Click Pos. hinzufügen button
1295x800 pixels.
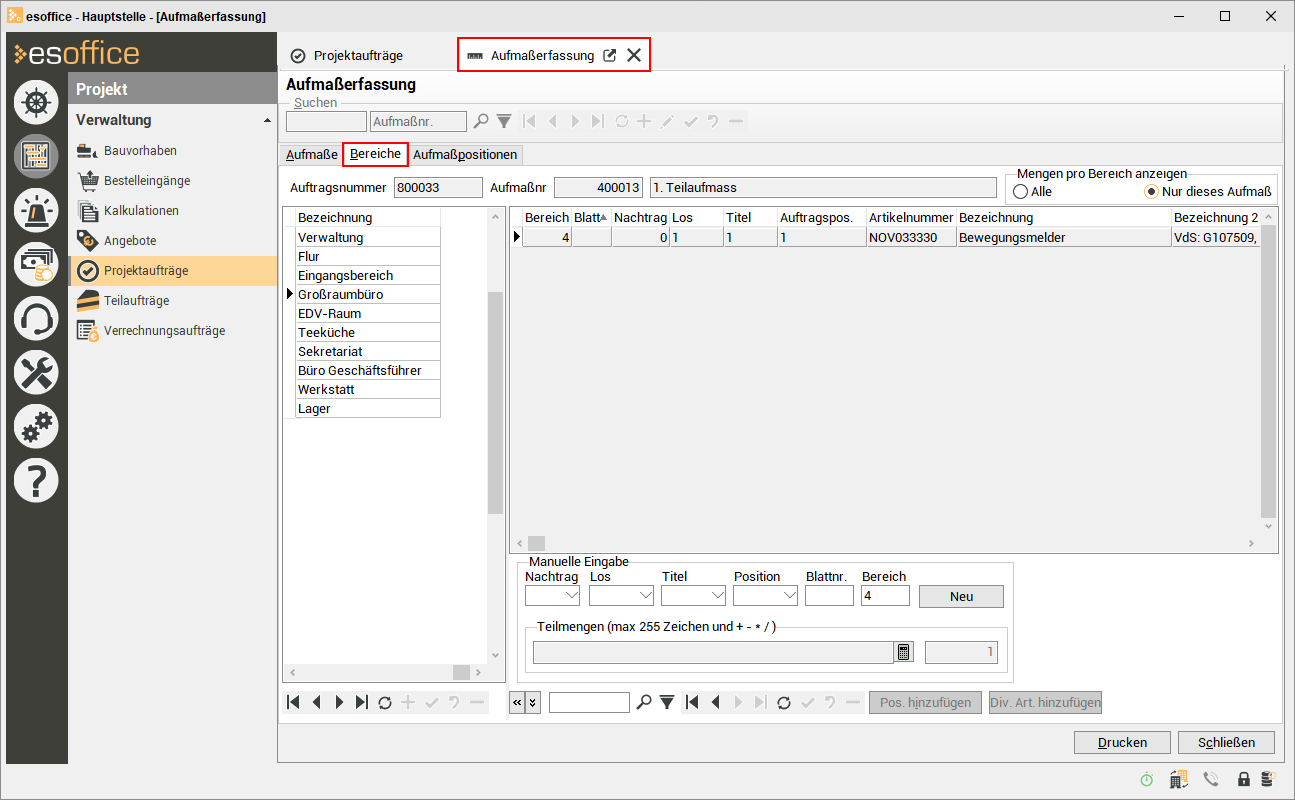point(925,702)
